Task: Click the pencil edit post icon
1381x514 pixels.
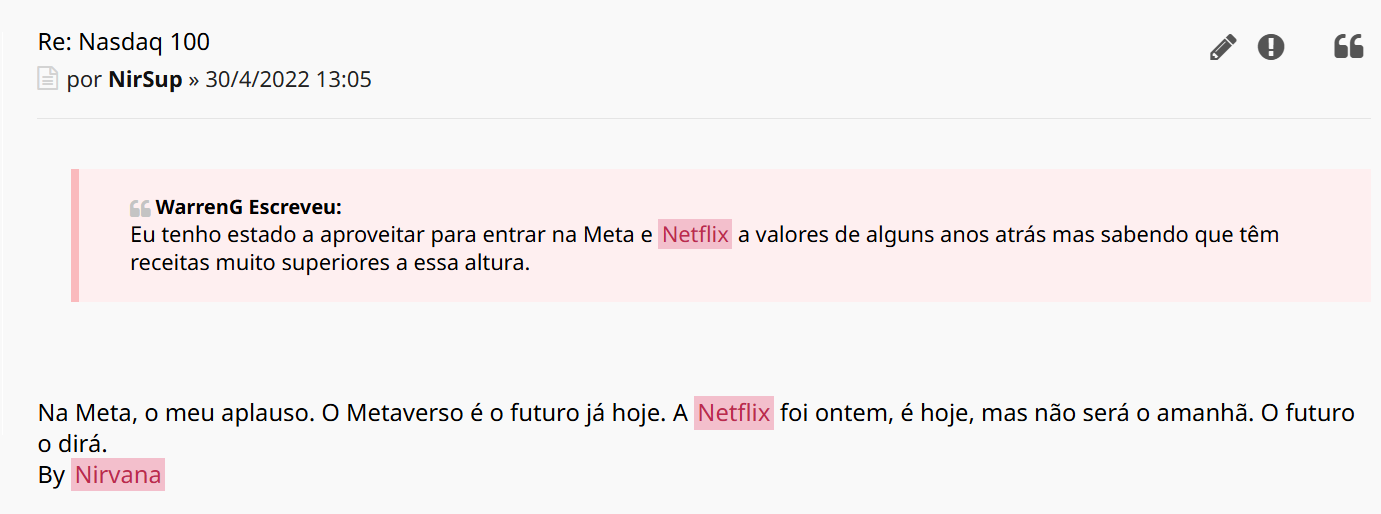Action: pos(1222,47)
